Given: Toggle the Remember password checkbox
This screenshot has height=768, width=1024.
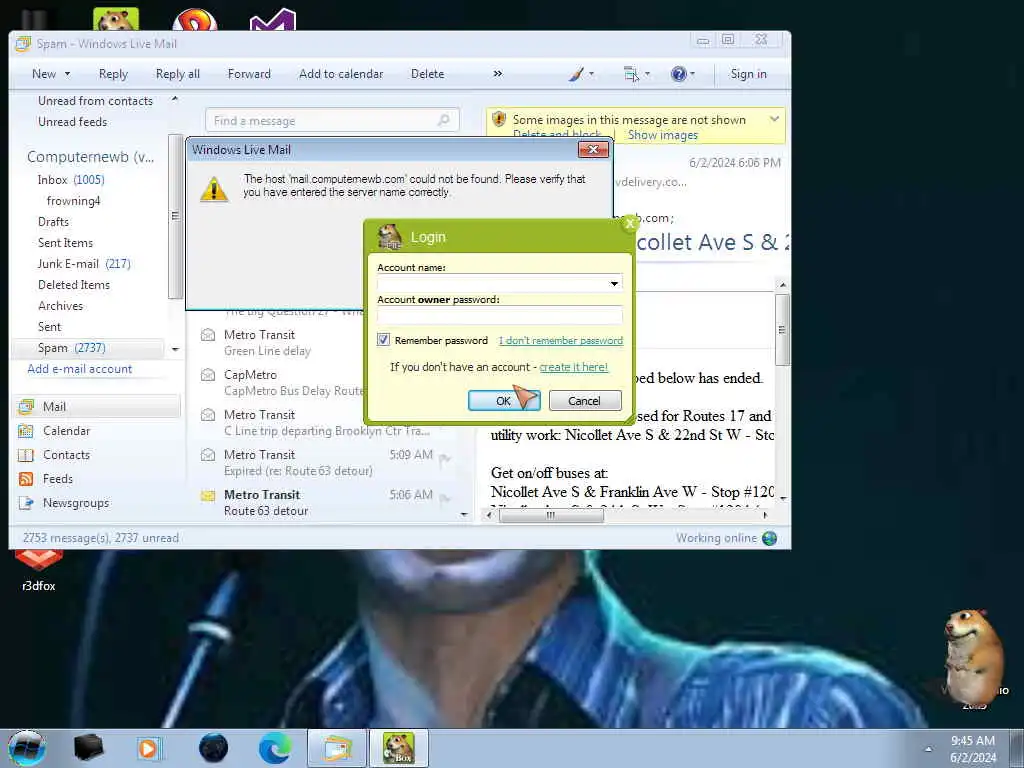Looking at the screenshot, I should pyautogui.click(x=383, y=340).
